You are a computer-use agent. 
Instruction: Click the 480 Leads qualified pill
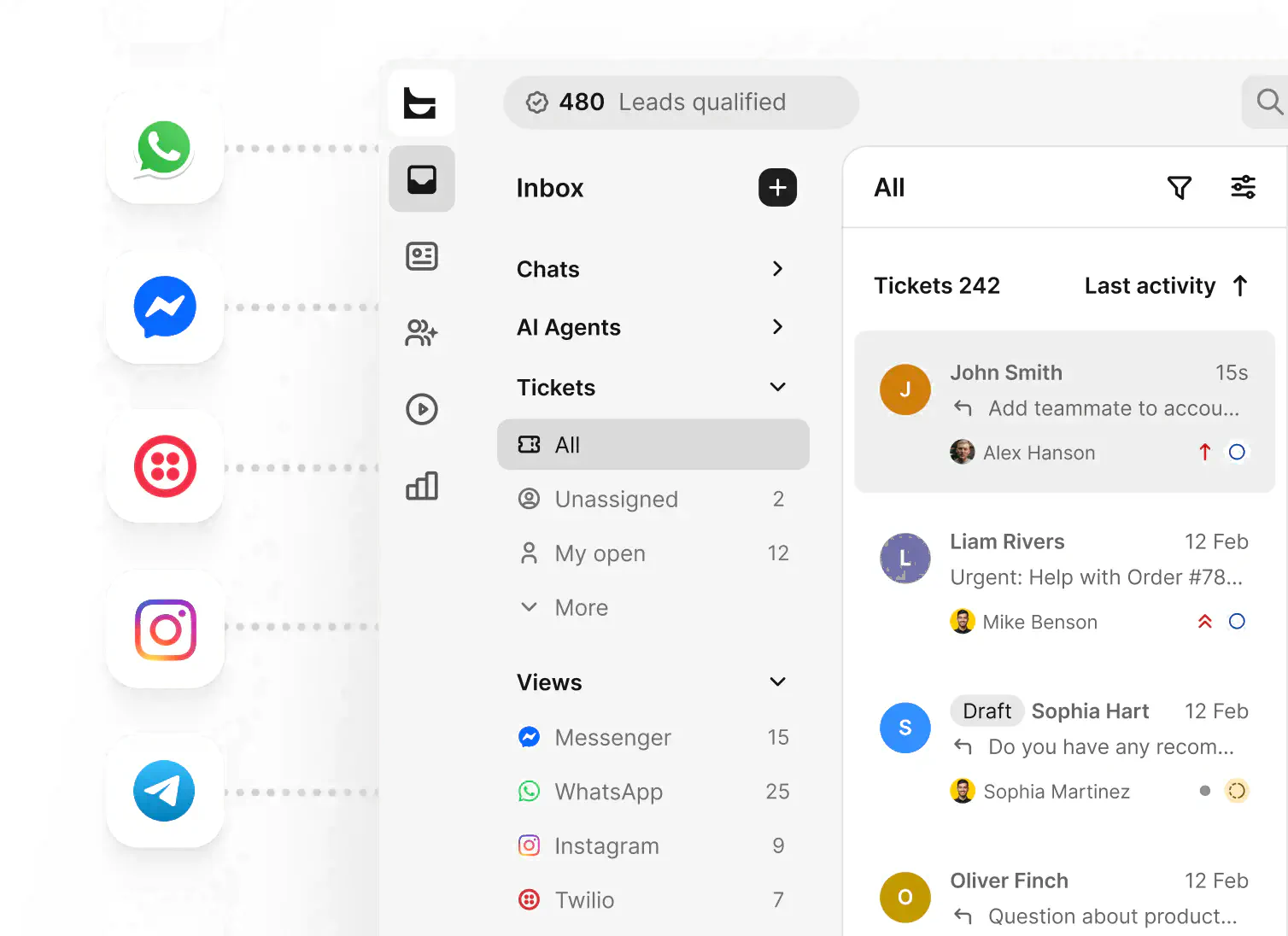click(681, 102)
